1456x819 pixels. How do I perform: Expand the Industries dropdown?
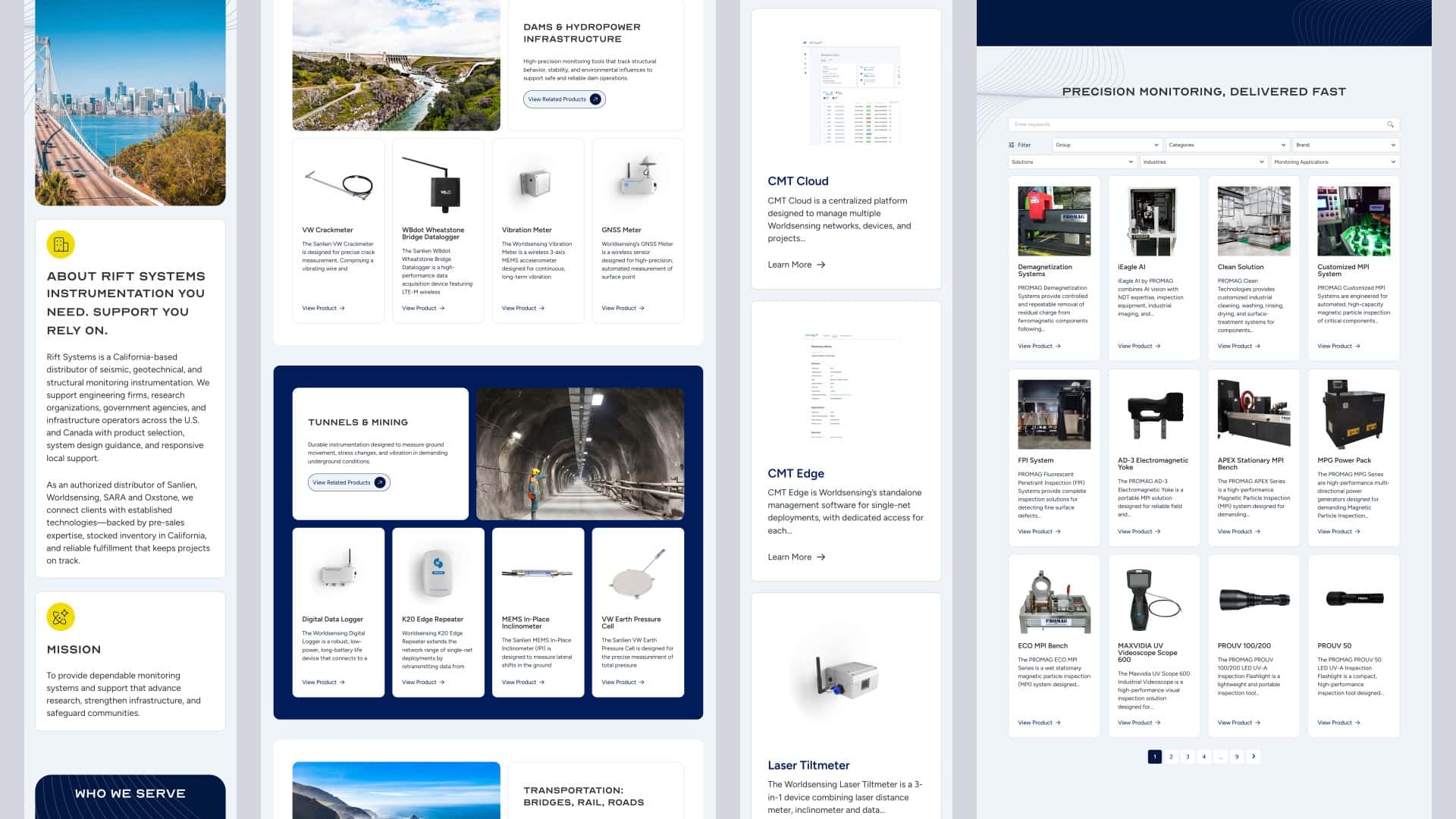(x=1203, y=162)
